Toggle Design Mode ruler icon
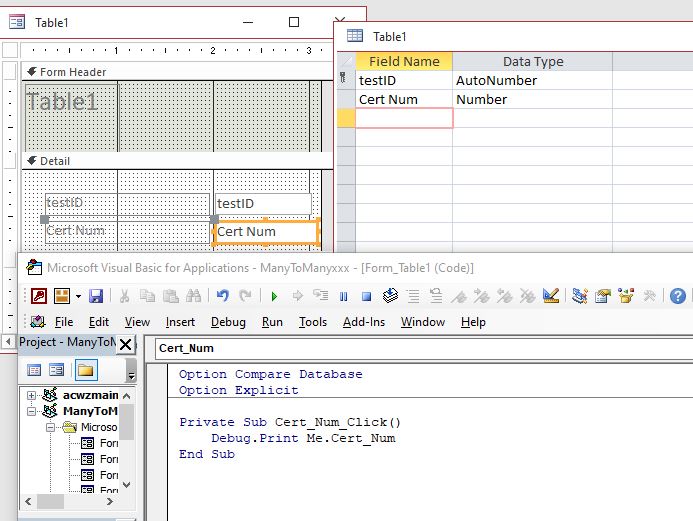693x521 pixels. click(551, 296)
